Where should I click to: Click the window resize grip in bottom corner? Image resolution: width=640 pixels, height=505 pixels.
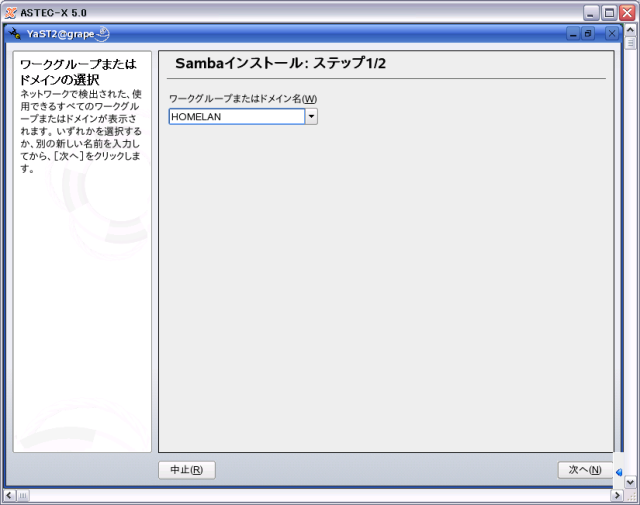tap(631, 496)
